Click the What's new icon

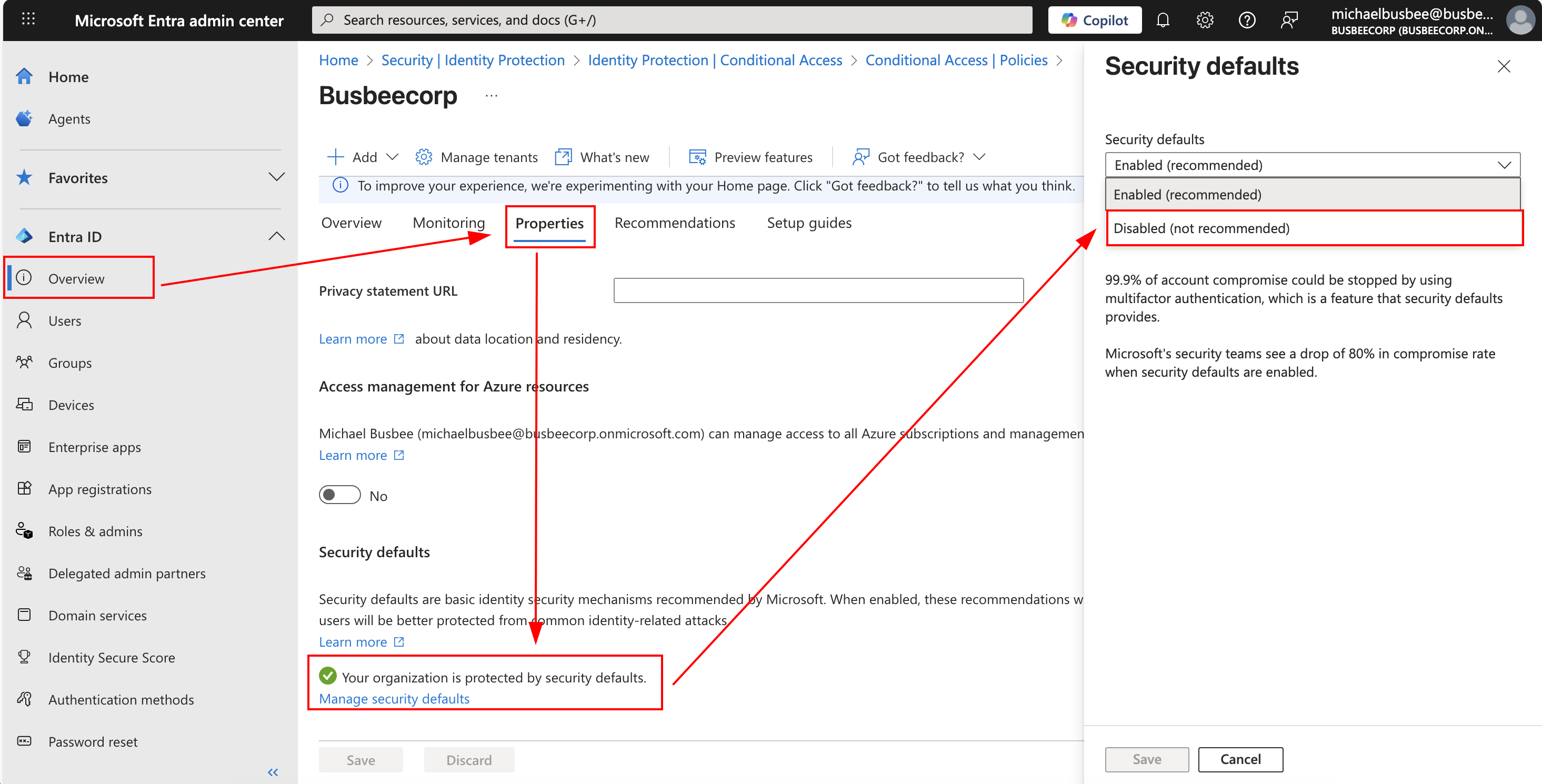pos(563,156)
